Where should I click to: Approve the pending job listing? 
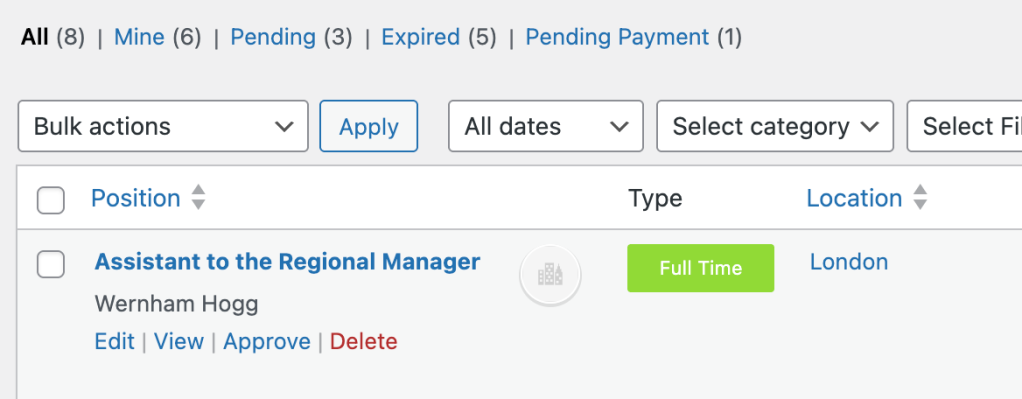(x=267, y=342)
